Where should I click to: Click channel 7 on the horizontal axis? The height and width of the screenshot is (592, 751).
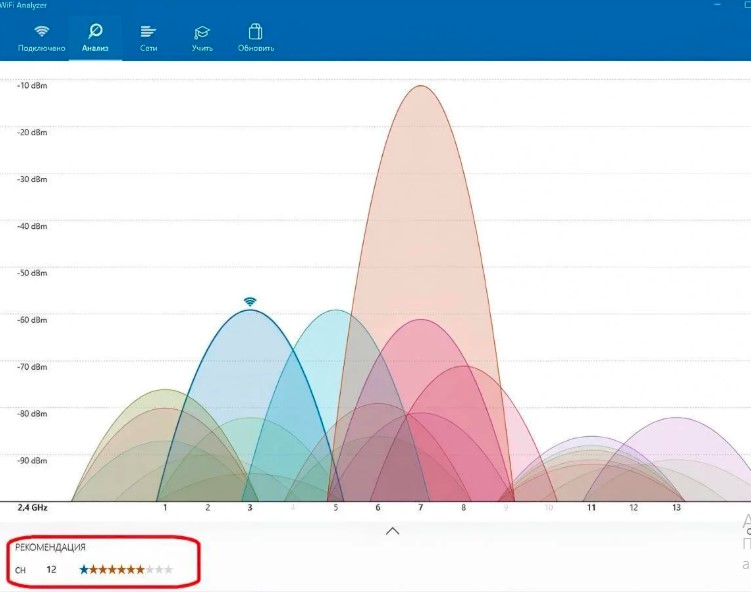point(421,508)
